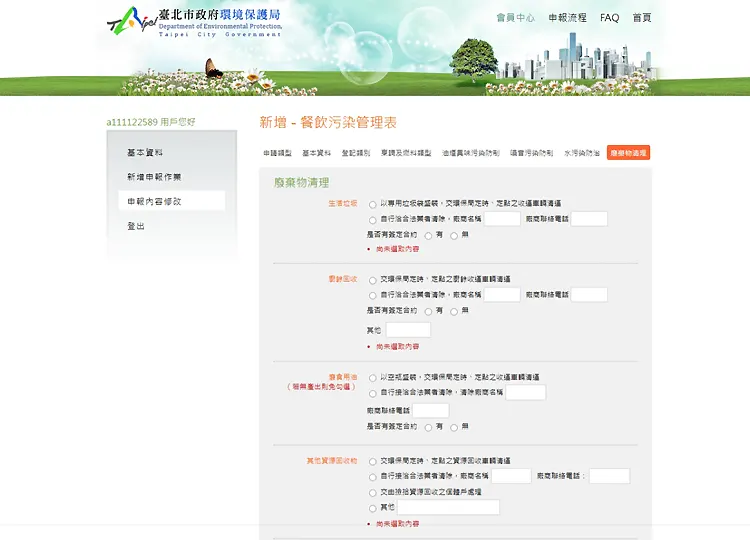Switch to the 油煙異味污染防制 tab
This screenshot has height=540, width=750.
(x=470, y=153)
